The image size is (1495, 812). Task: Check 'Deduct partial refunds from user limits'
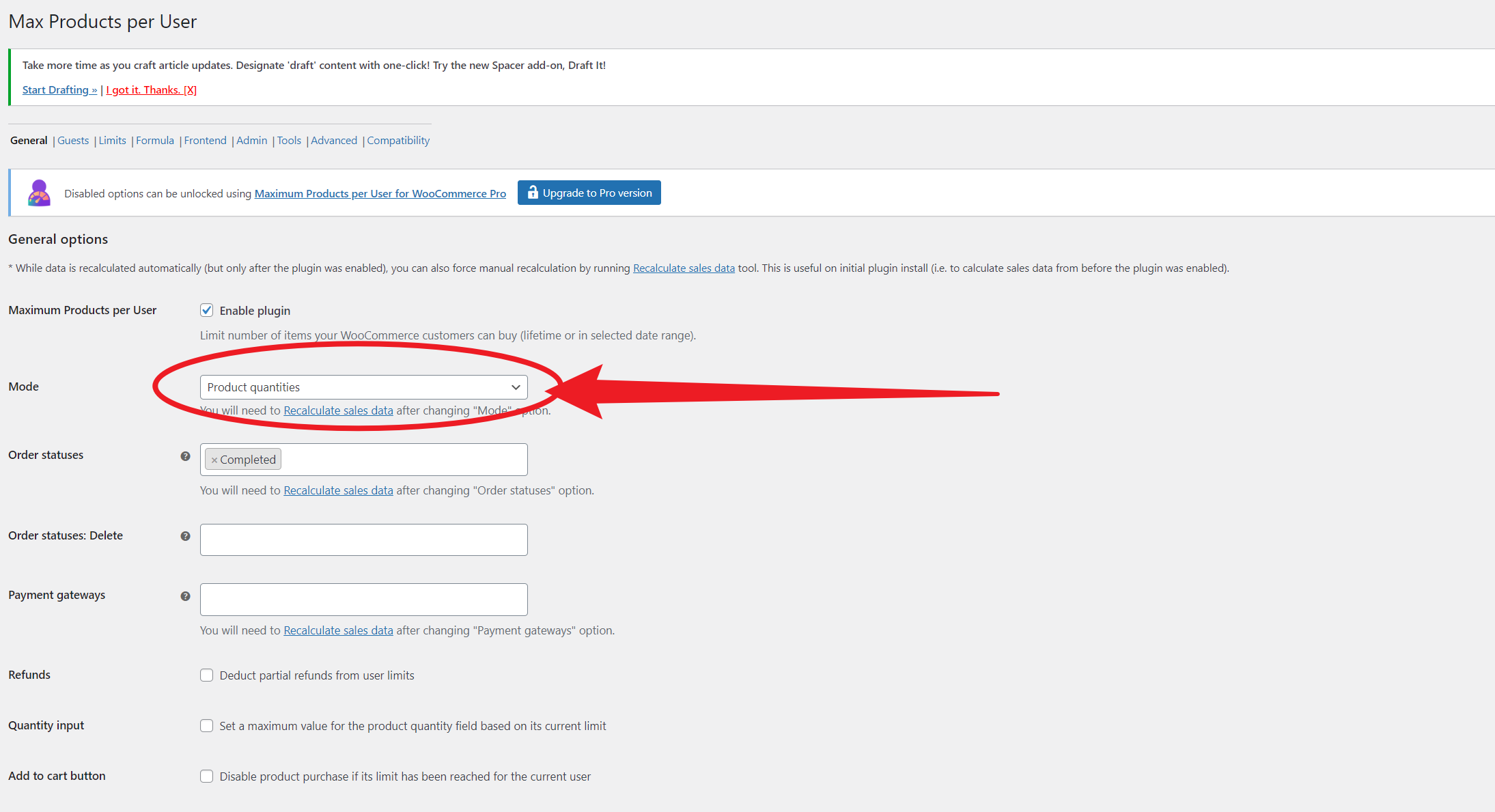point(206,675)
